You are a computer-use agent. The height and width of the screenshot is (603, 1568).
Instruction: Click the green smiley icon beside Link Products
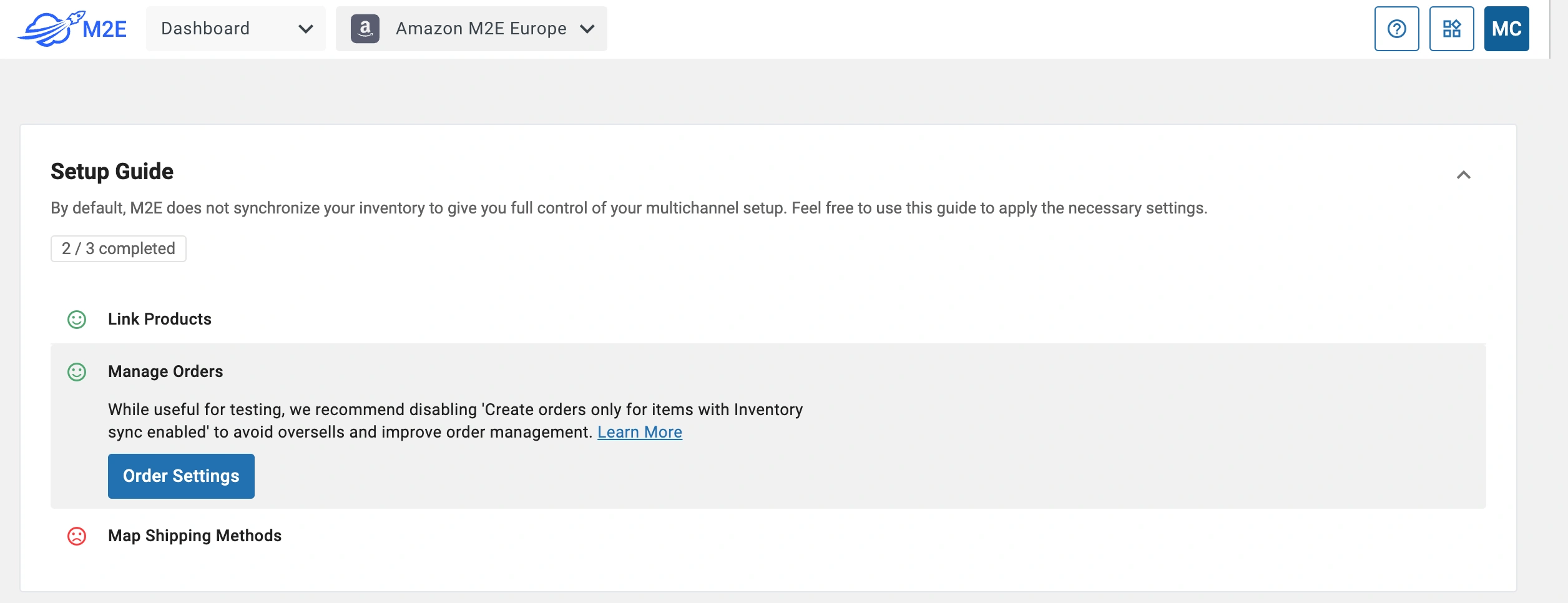76,319
